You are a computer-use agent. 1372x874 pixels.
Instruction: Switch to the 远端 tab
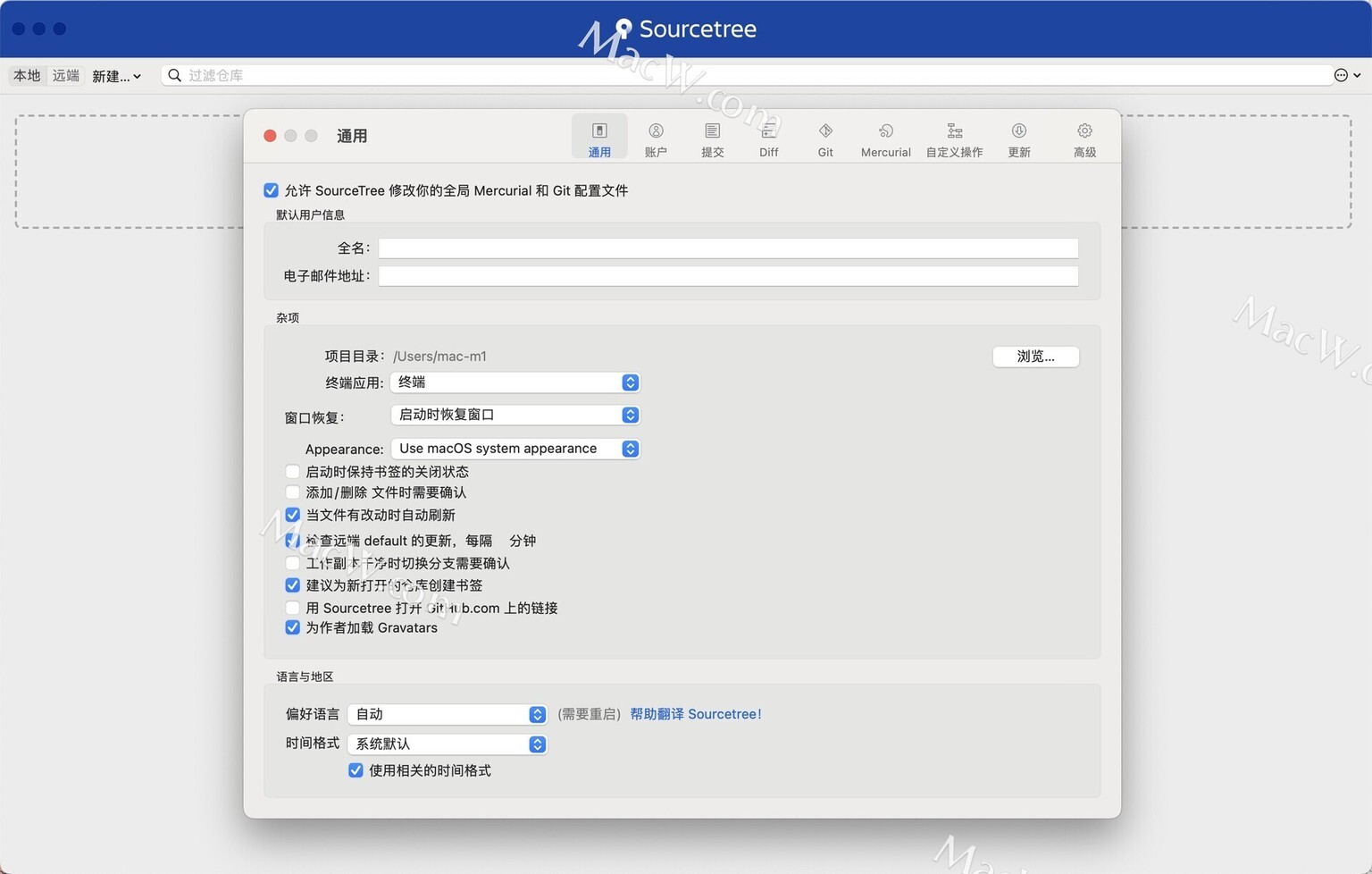[x=65, y=76]
